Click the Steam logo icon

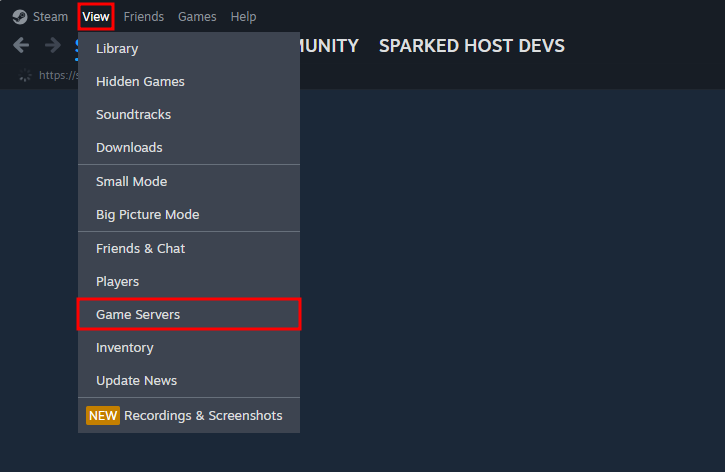(20, 17)
